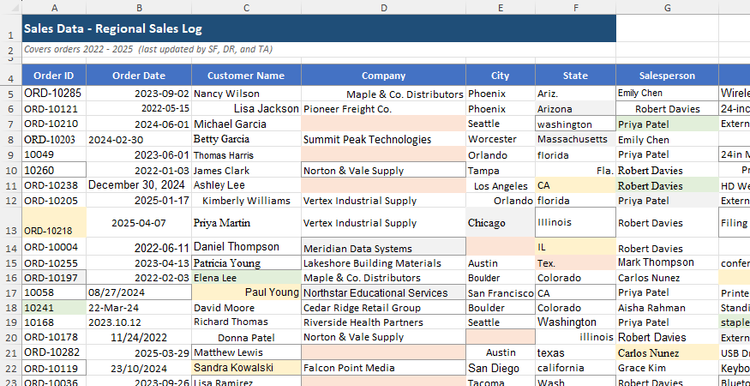750x386 pixels.
Task: Select cell Aisha Rahman
Action: point(667,308)
